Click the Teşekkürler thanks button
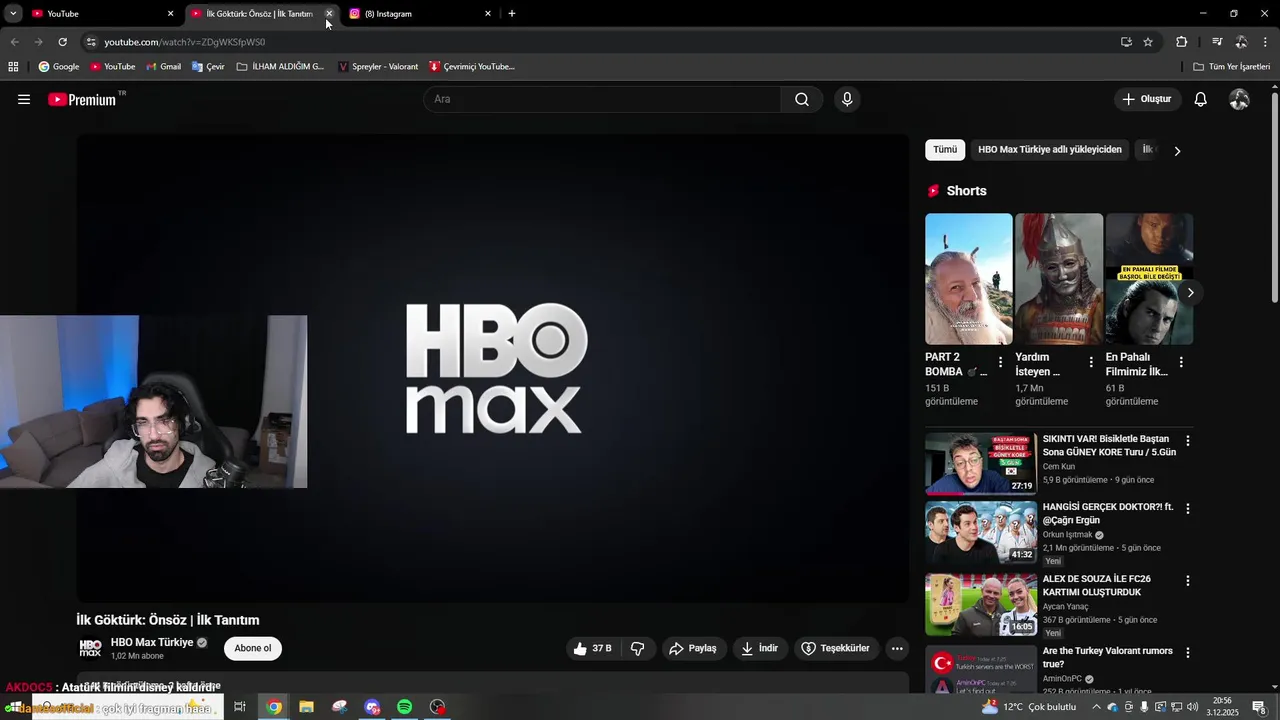 835,648
